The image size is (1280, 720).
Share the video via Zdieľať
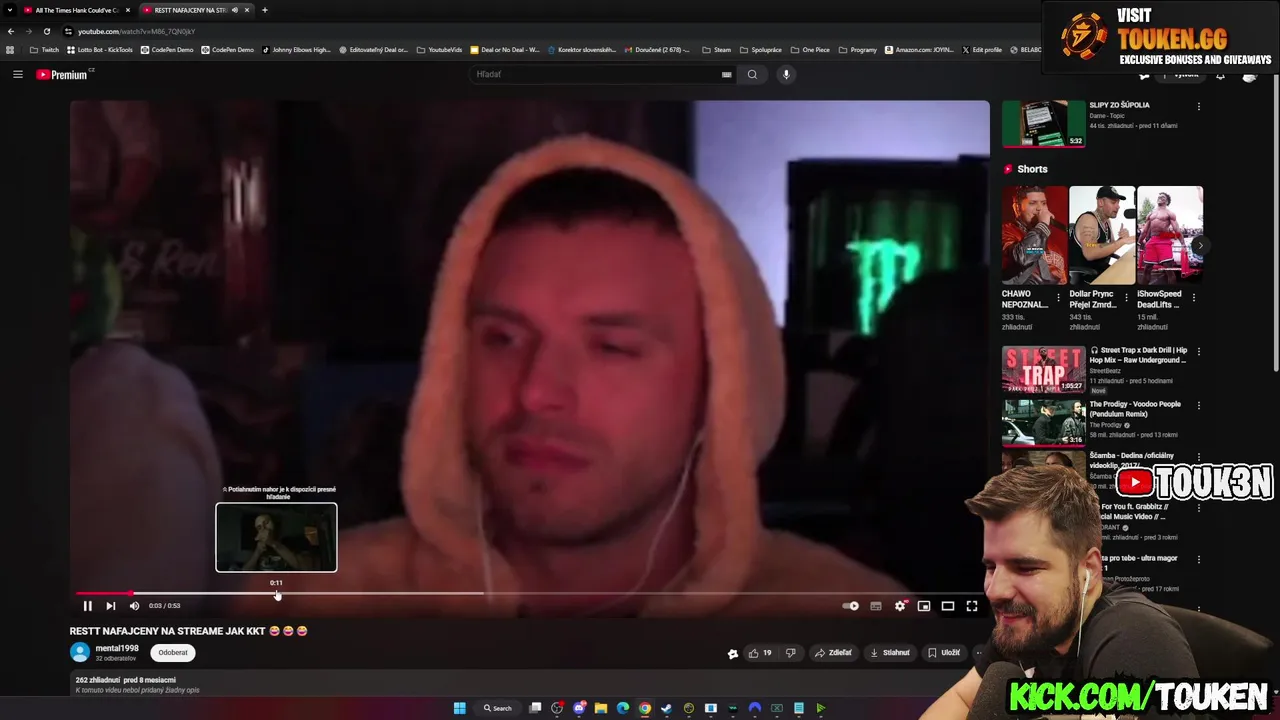pos(833,653)
